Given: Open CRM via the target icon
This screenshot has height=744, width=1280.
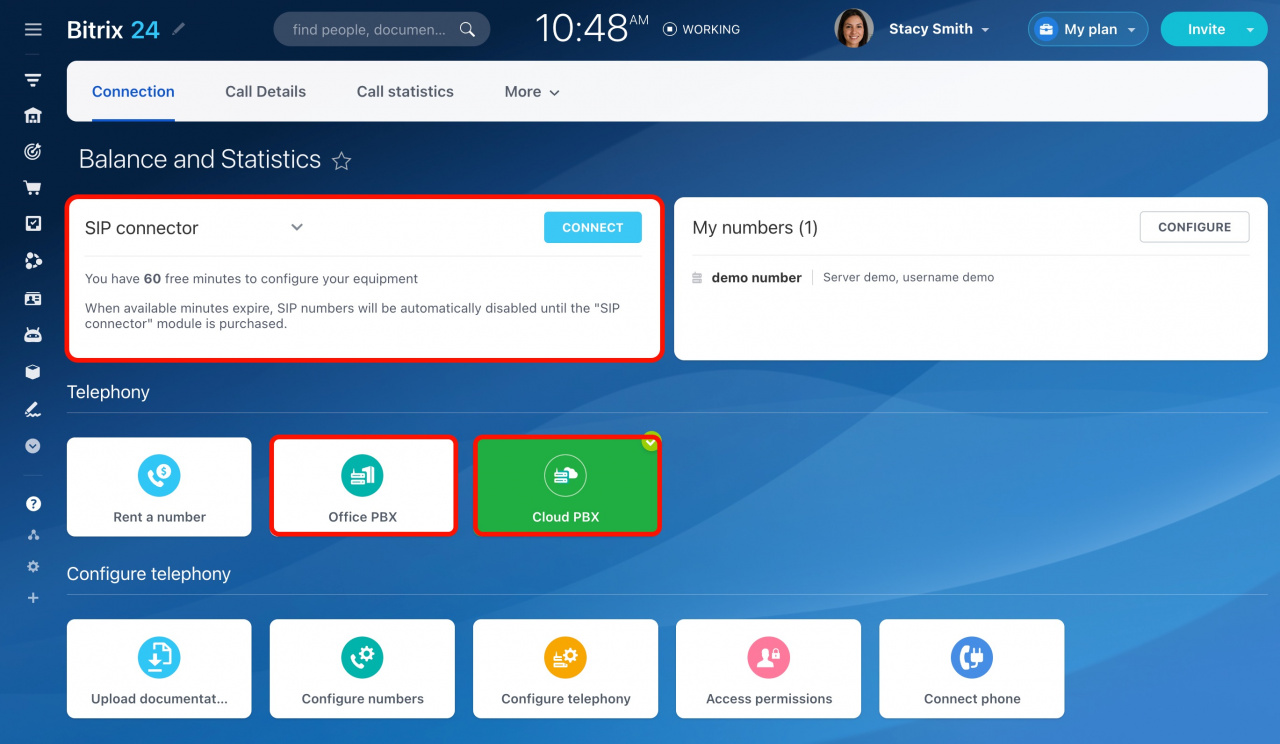Looking at the screenshot, I should pyautogui.click(x=32, y=151).
